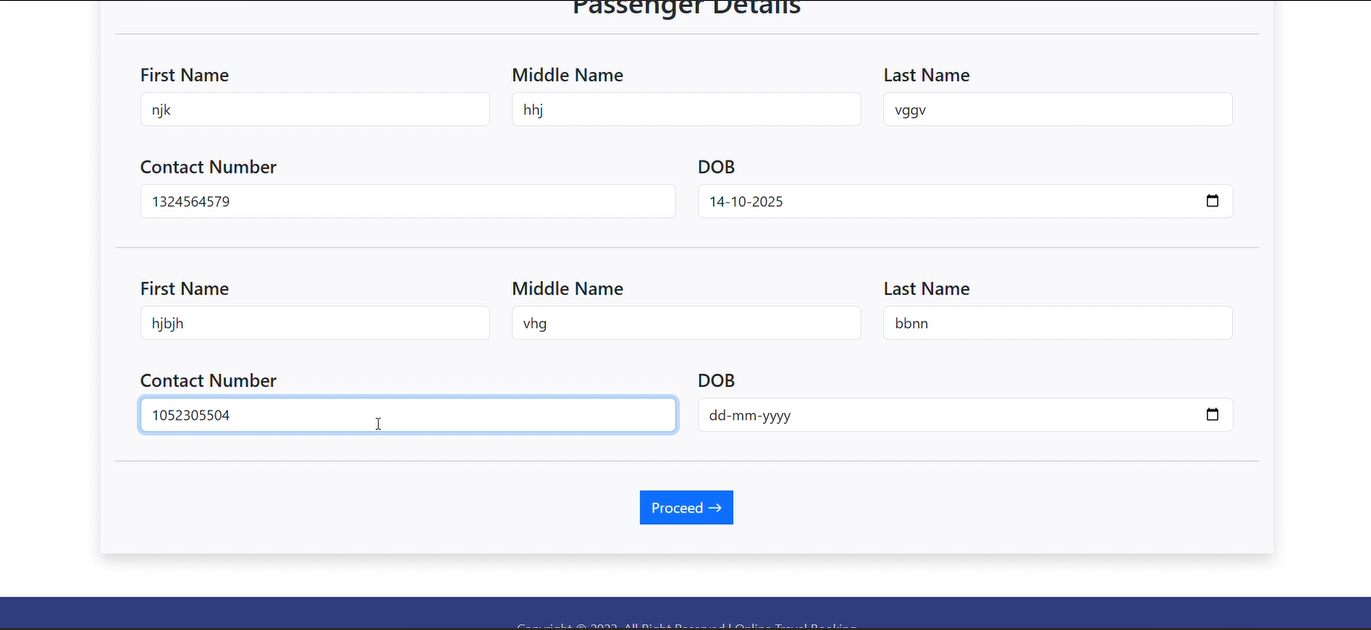This screenshot has width=1371, height=630.
Task: Click the Contact Number field showing 1324564579
Action: coord(408,201)
